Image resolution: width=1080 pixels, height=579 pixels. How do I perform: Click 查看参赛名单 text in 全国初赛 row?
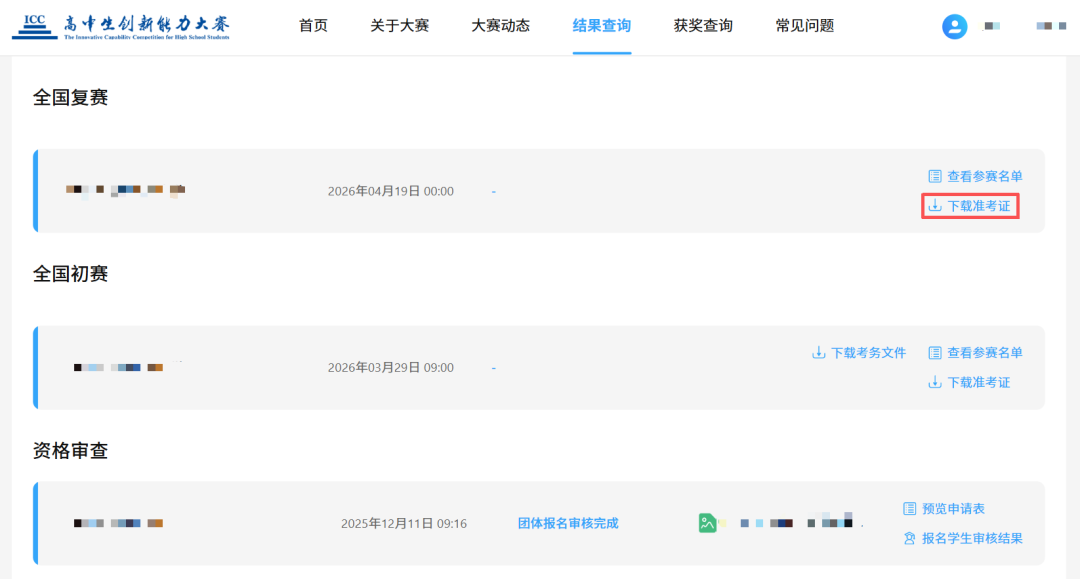(x=984, y=353)
